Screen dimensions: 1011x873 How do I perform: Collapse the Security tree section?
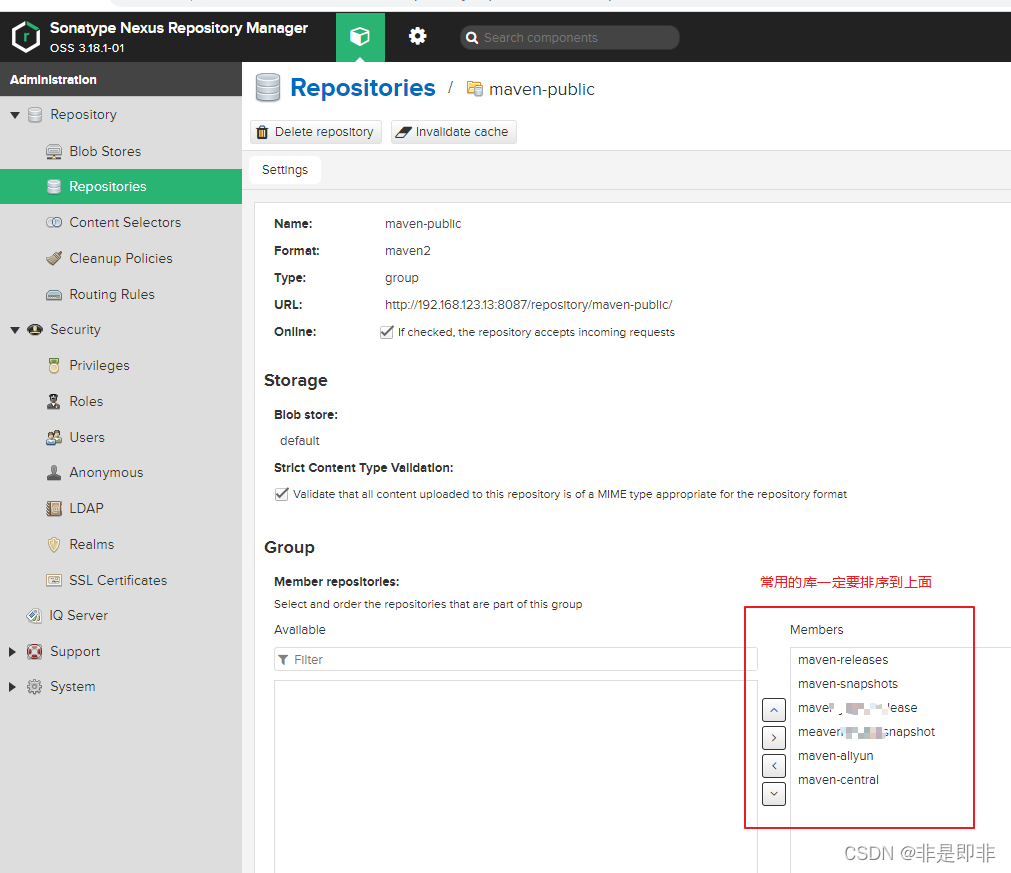[x=15, y=330]
